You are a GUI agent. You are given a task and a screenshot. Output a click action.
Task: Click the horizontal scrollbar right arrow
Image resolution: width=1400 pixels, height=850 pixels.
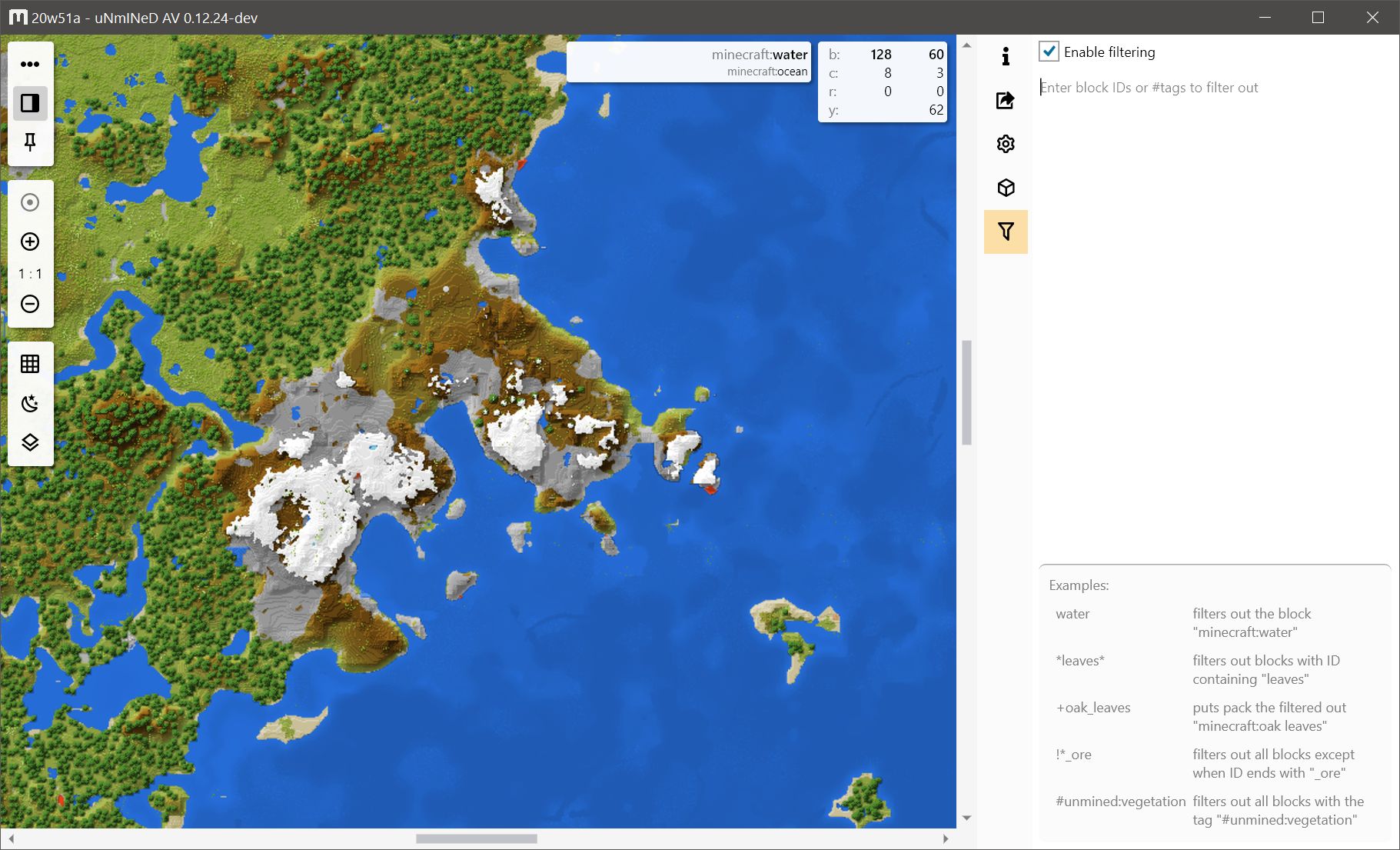(946, 839)
